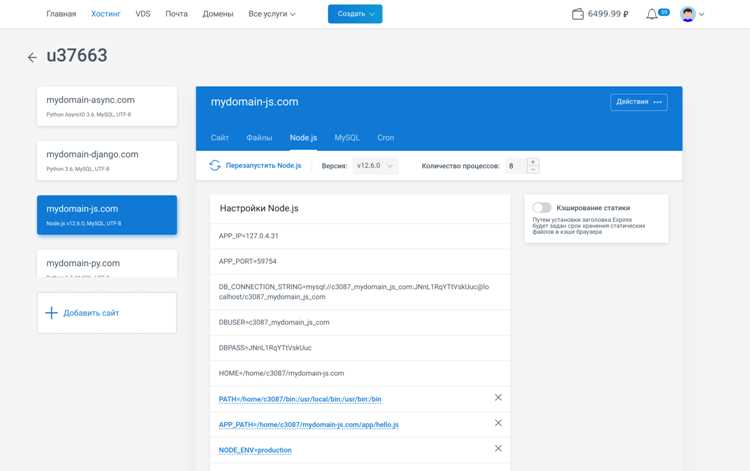Screen dimensions: 750x471
Task: Open Почта in top navigation
Action: [x=176, y=14]
